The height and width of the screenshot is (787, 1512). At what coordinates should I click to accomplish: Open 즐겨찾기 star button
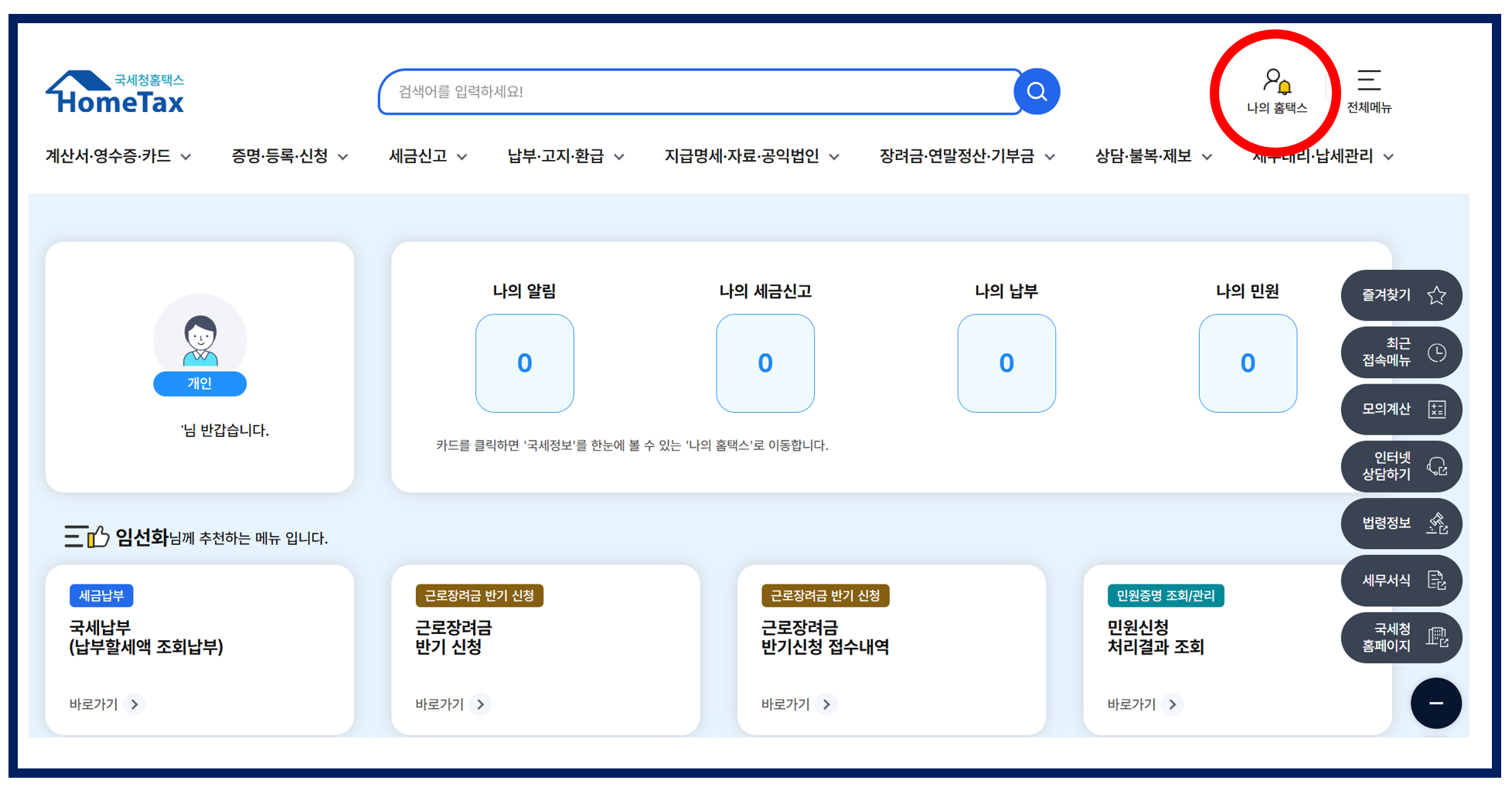coord(1401,295)
